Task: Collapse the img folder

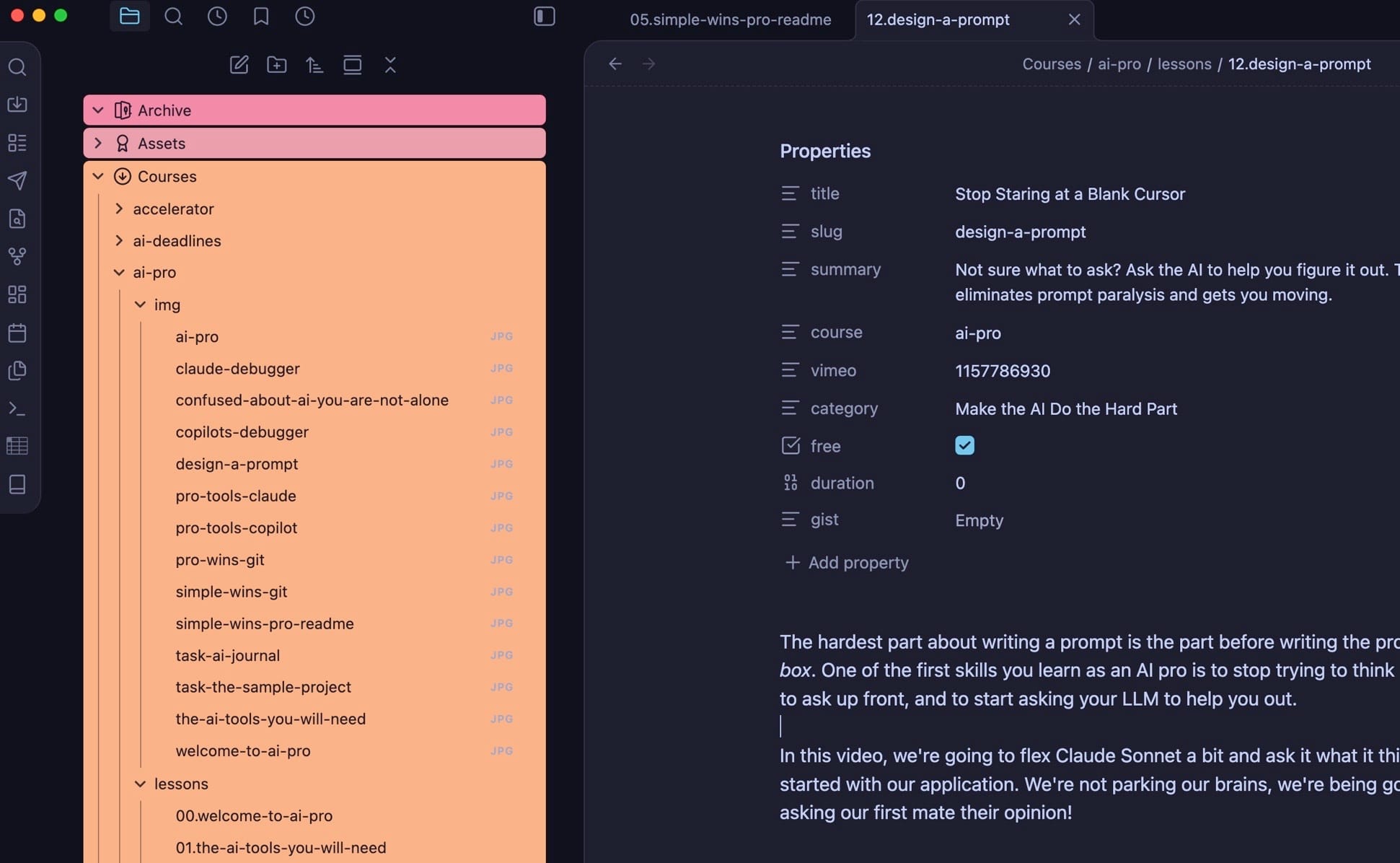Action: (140, 305)
